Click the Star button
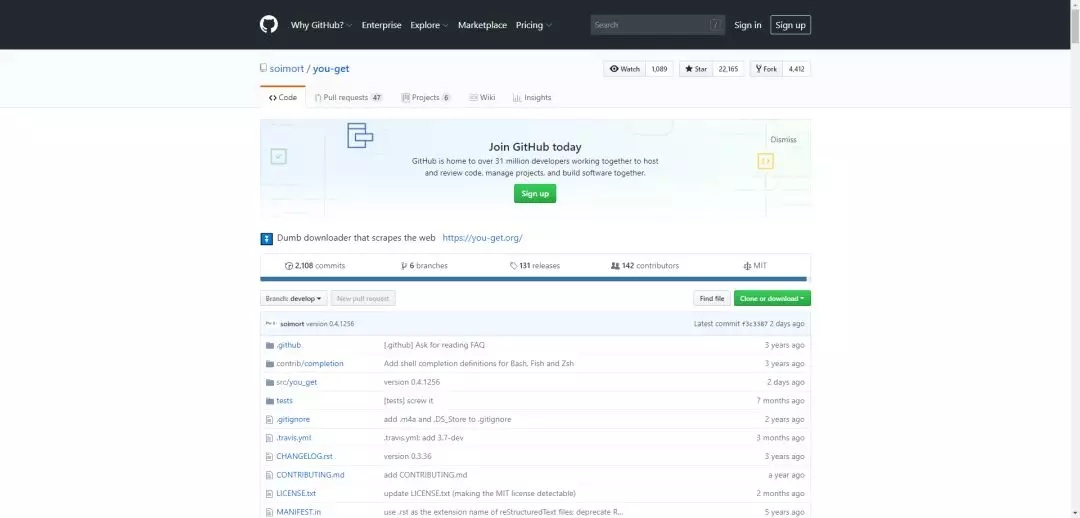This screenshot has width=1080, height=518. 696,69
